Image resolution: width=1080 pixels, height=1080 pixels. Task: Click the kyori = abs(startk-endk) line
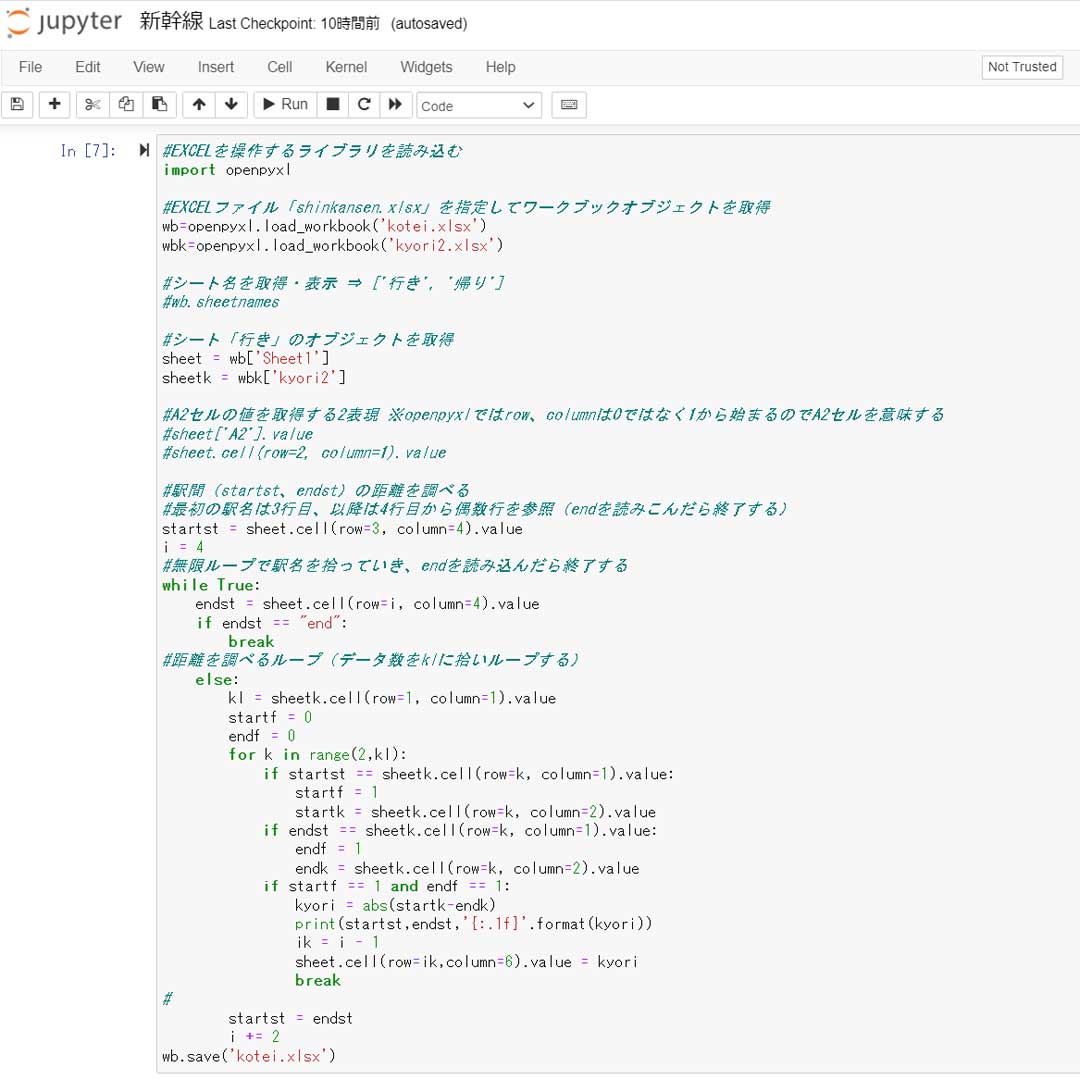click(x=395, y=906)
